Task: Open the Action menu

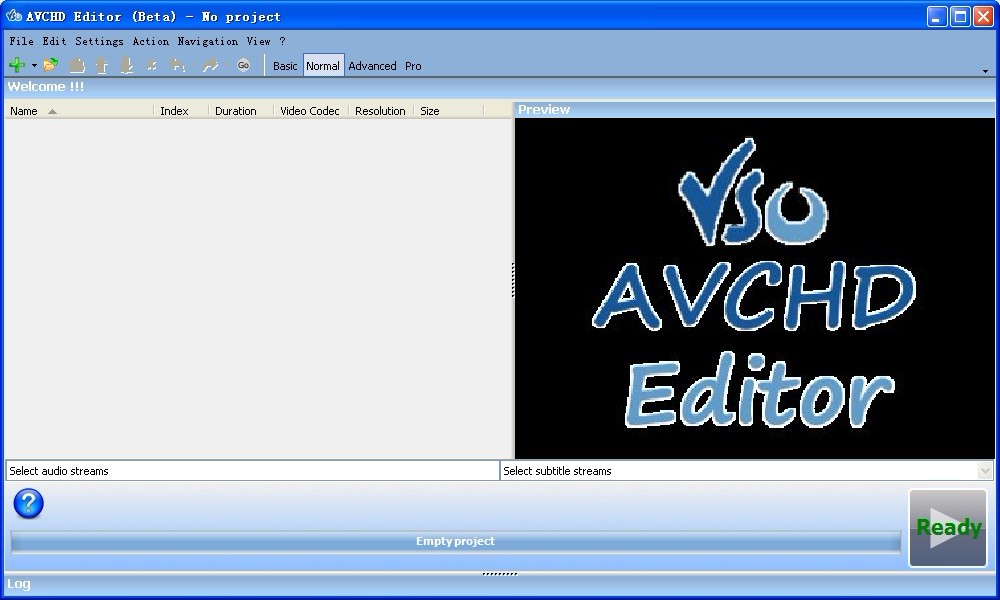Action: 151,41
